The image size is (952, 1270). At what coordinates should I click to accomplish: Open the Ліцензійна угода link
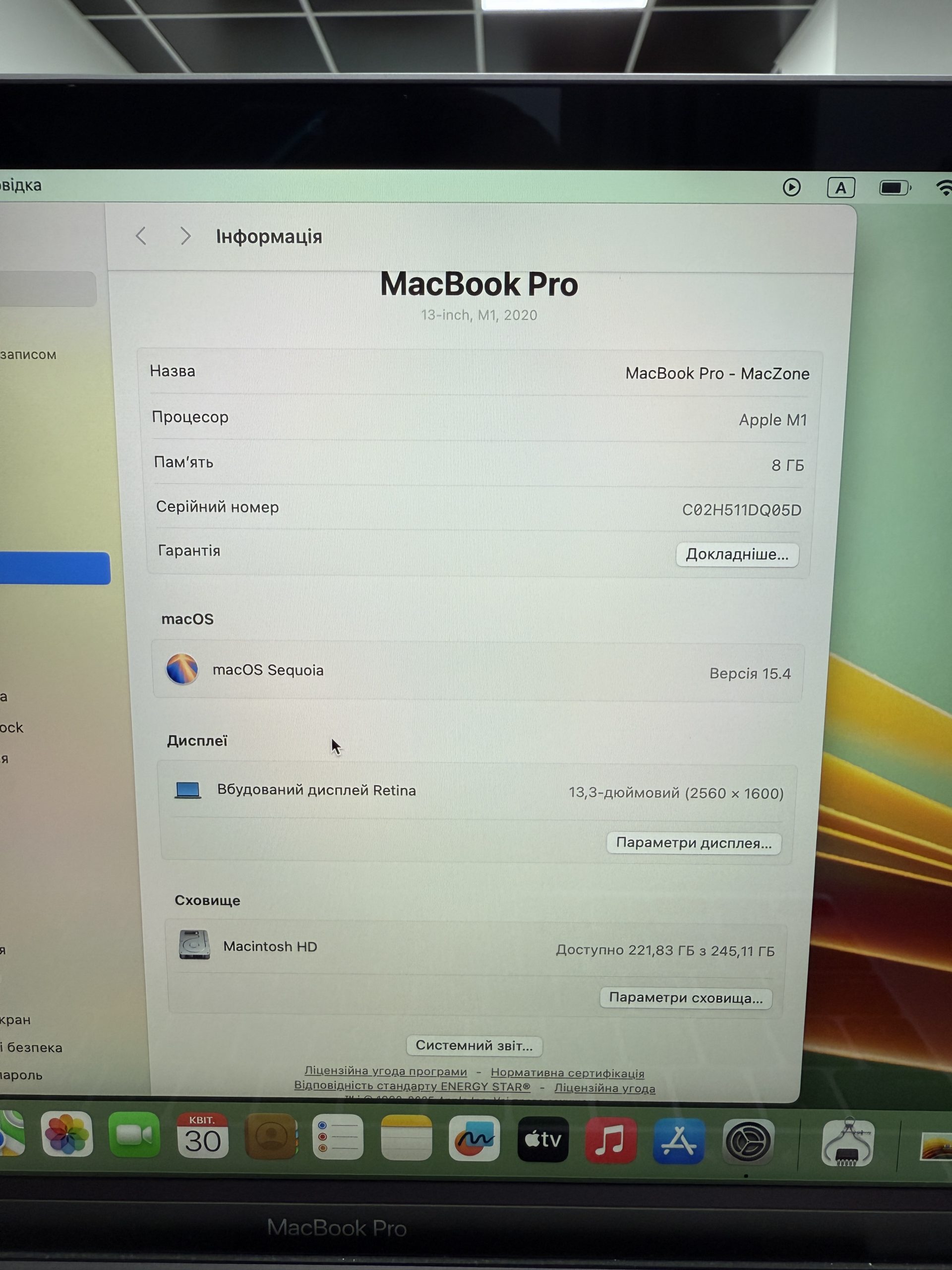605,1088
